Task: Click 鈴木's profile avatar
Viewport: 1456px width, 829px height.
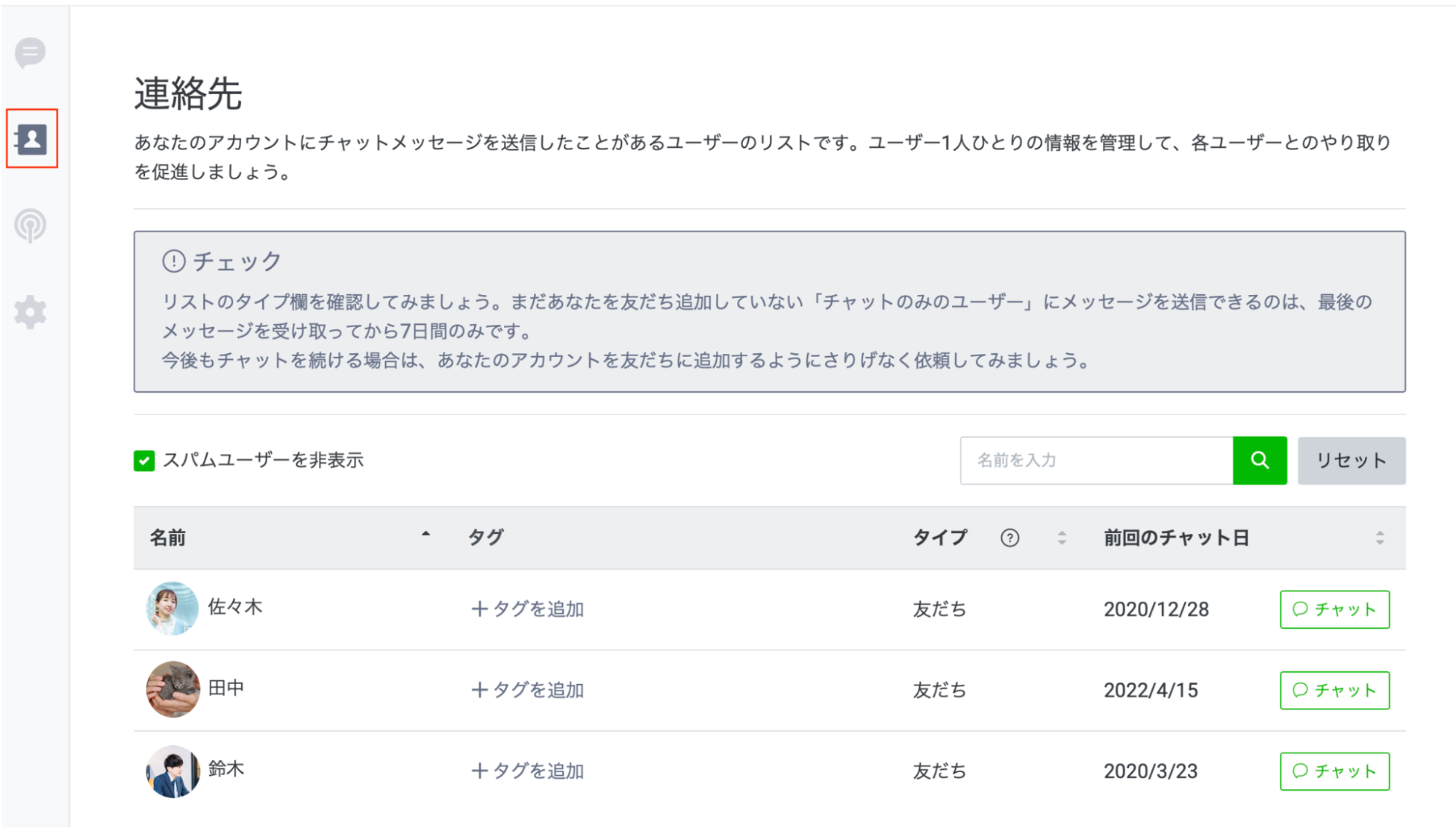Action: (173, 771)
